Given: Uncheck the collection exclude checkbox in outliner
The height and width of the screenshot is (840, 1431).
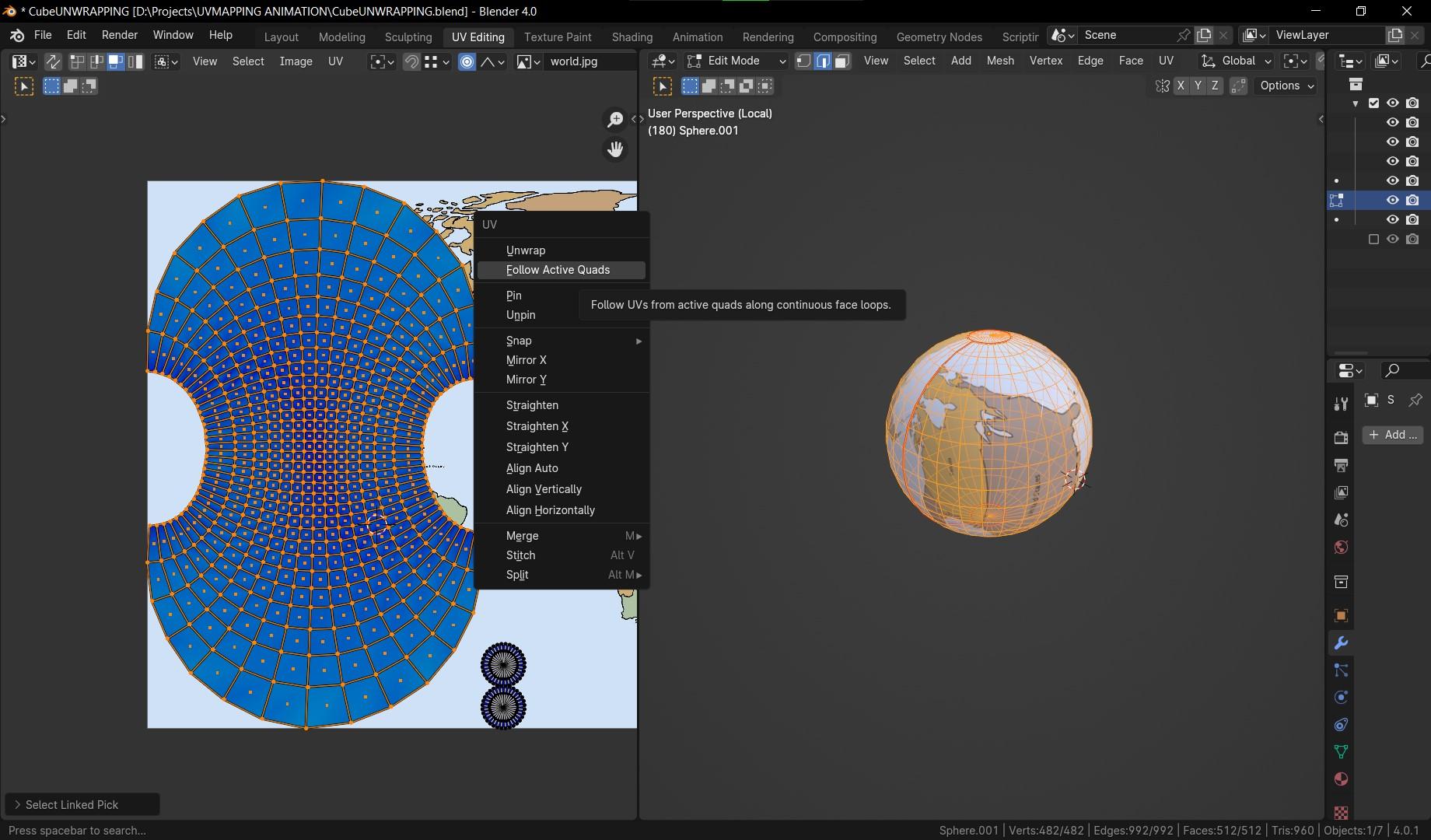Looking at the screenshot, I should (1373, 103).
